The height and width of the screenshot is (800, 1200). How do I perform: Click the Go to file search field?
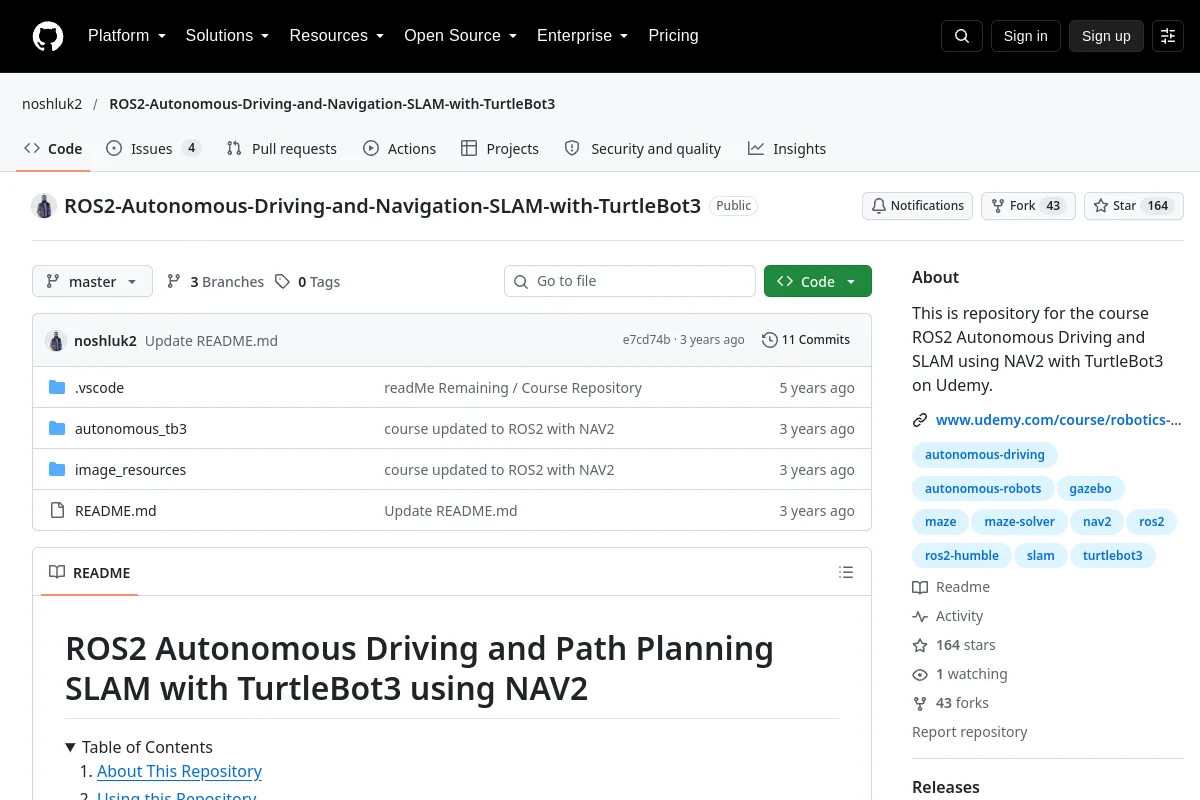[x=630, y=281]
